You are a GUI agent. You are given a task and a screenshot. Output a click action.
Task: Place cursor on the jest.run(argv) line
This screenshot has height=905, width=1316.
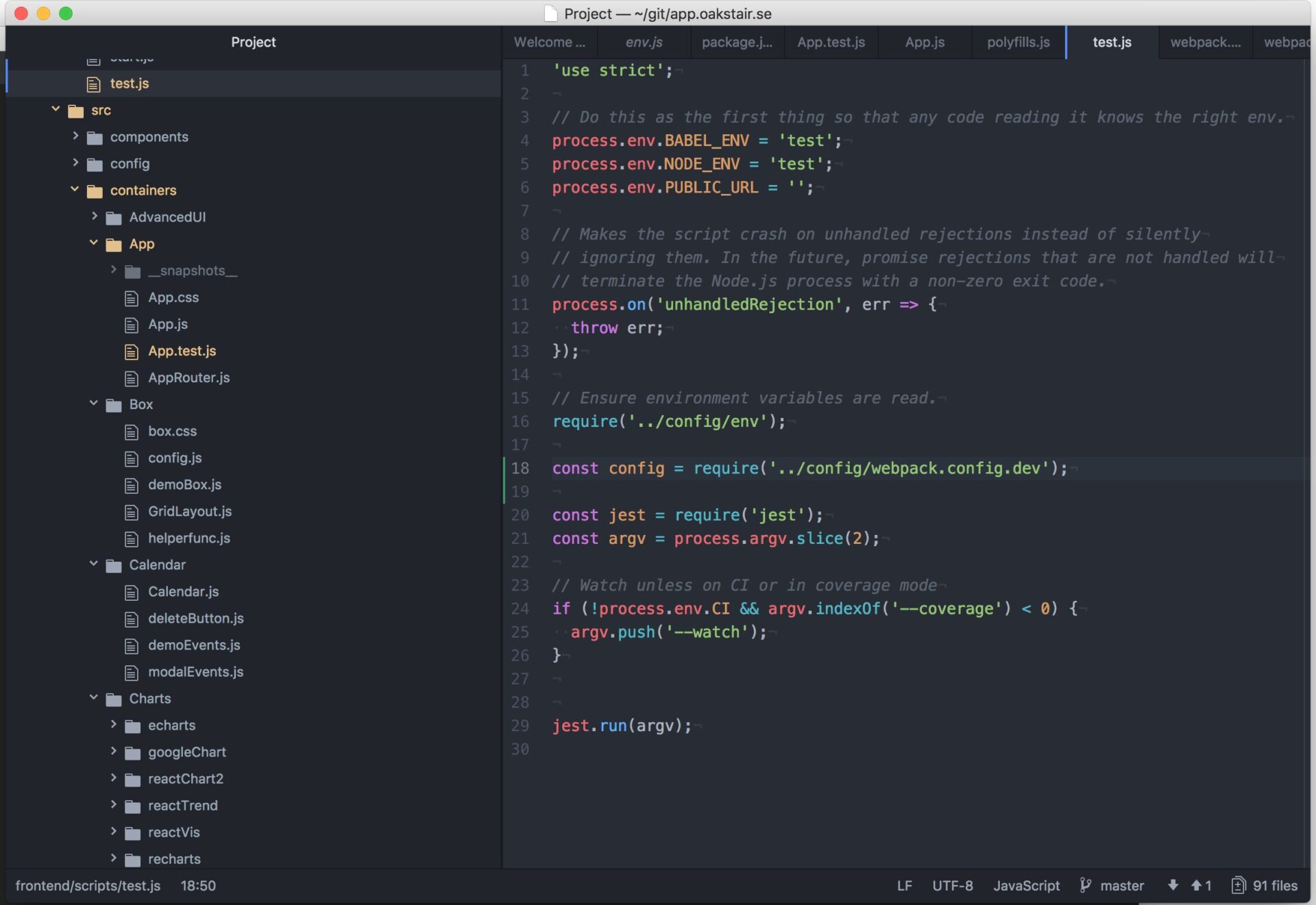pyautogui.click(x=622, y=726)
